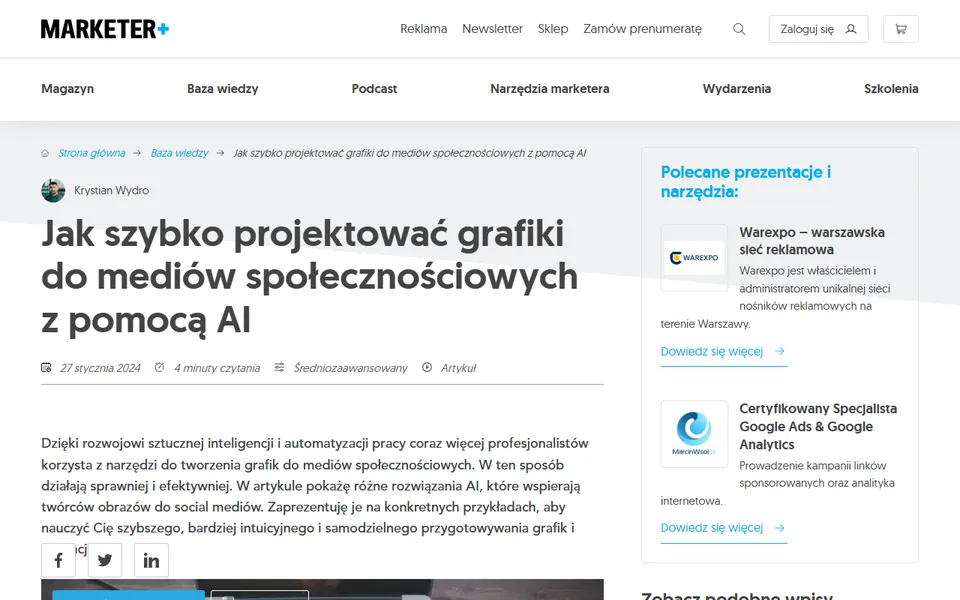The image size is (960, 600).
Task: Click the MarcinWsol logo thumbnail
Action: (x=694, y=434)
